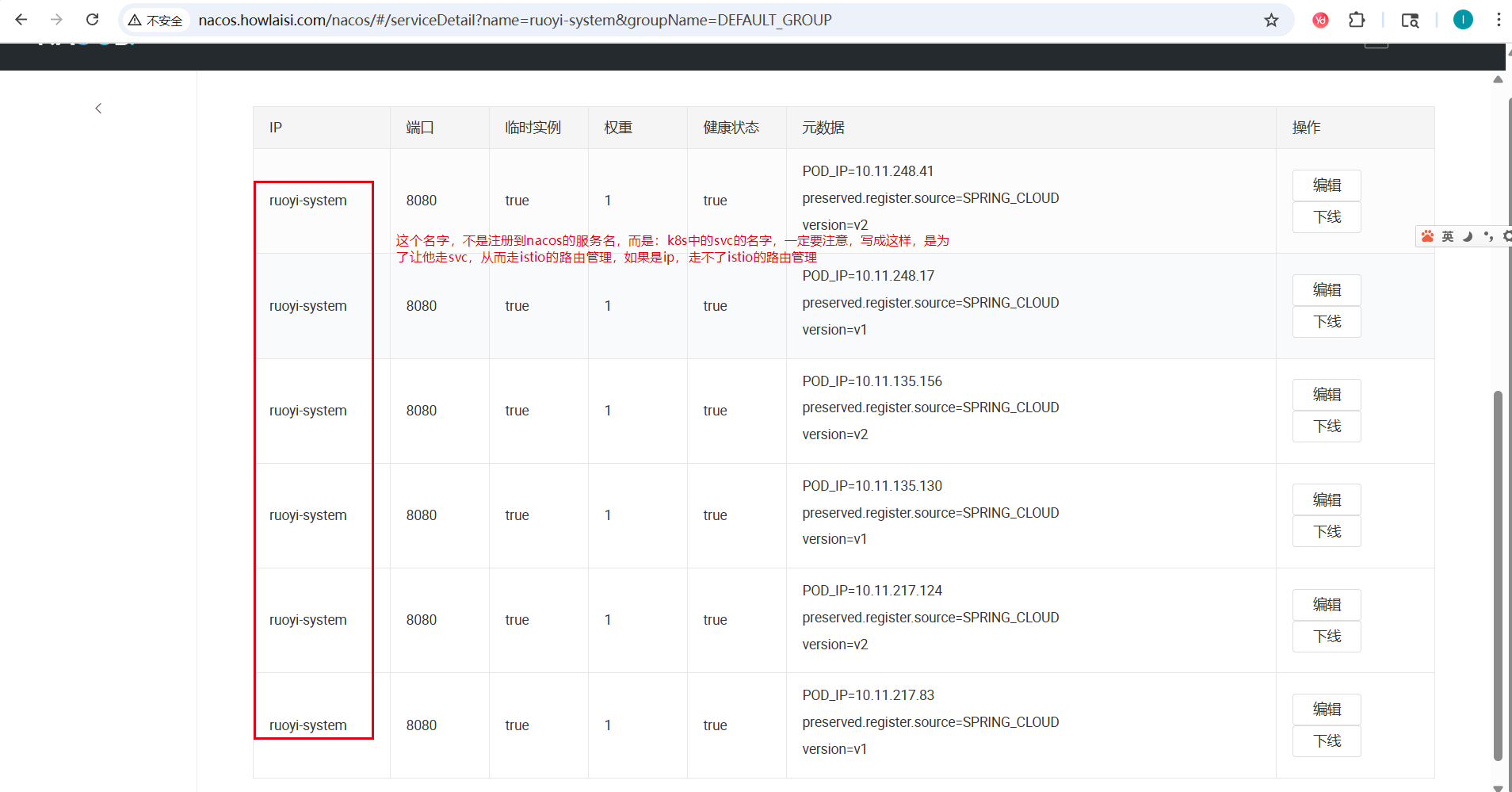Screen dimensions: 1512x792
Task: Open the Youdao (Yd) extension
Action: pyautogui.click(x=1320, y=20)
